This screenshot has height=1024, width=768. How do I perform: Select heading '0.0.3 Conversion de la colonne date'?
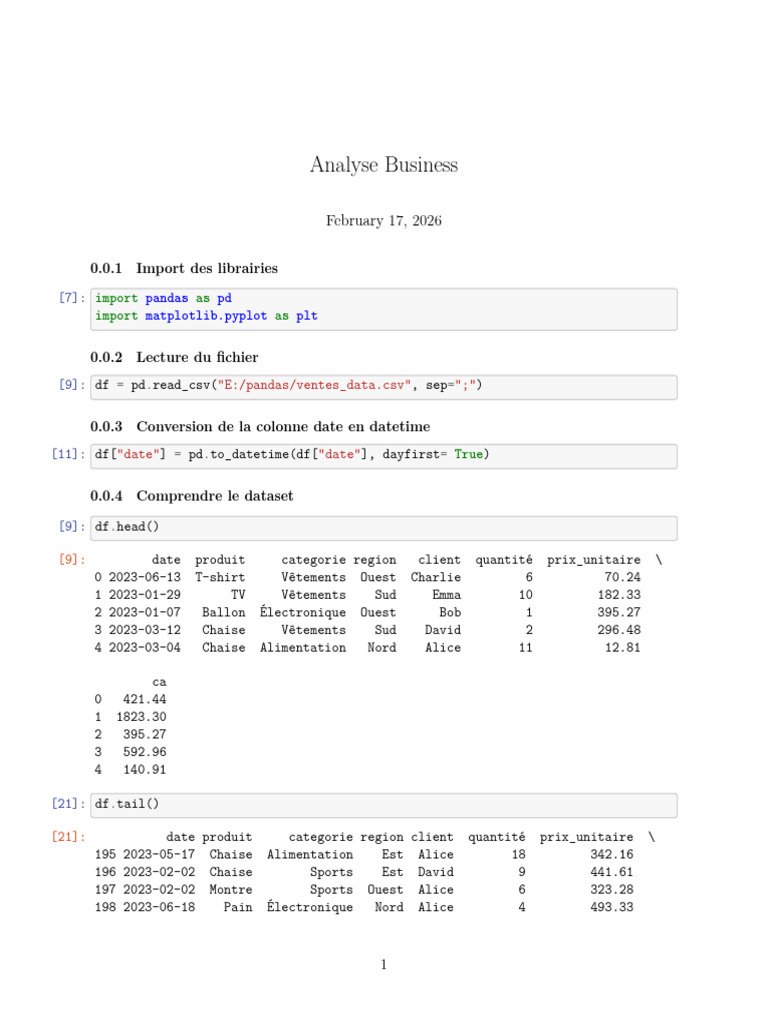point(261,426)
